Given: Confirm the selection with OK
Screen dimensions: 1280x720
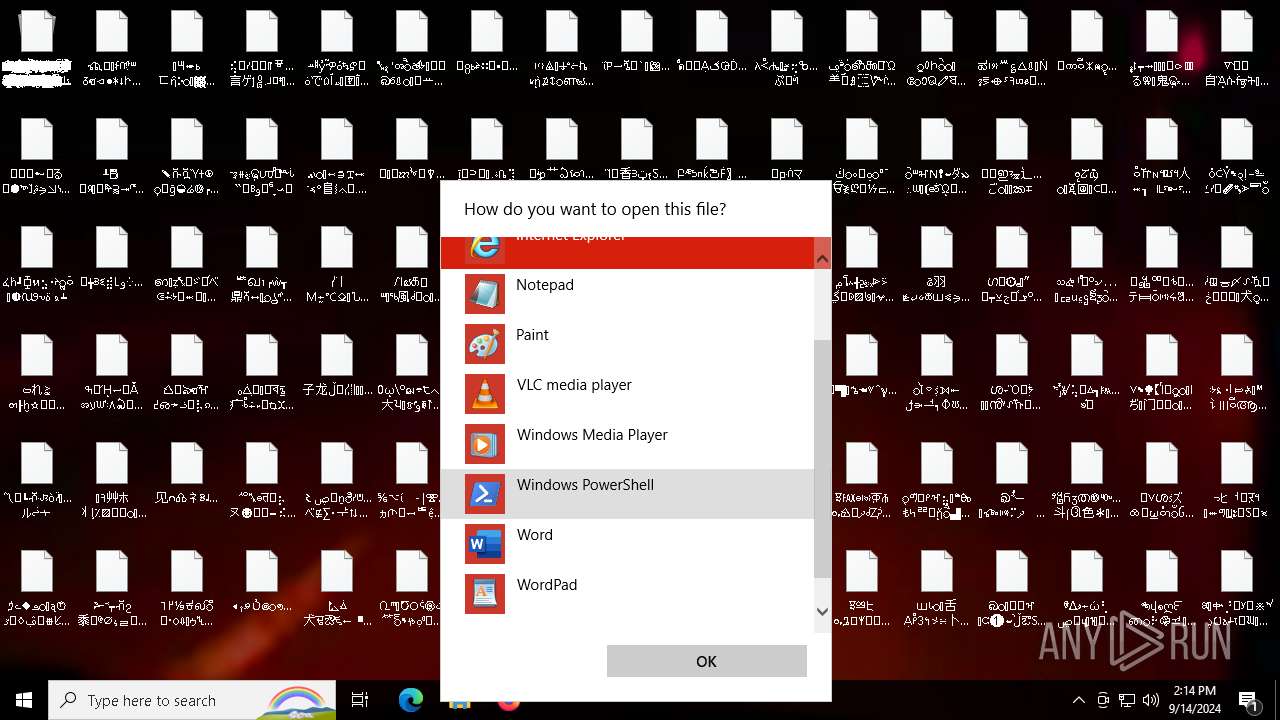Looking at the screenshot, I should [706, 661].
